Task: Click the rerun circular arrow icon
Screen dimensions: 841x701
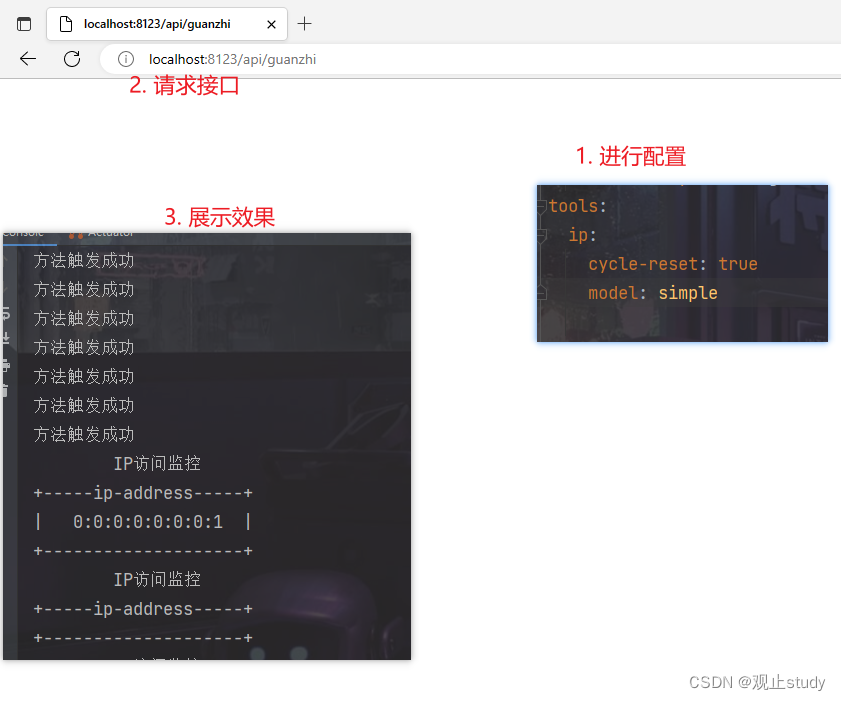Action: pyautogui.click(x=5, y=314)
